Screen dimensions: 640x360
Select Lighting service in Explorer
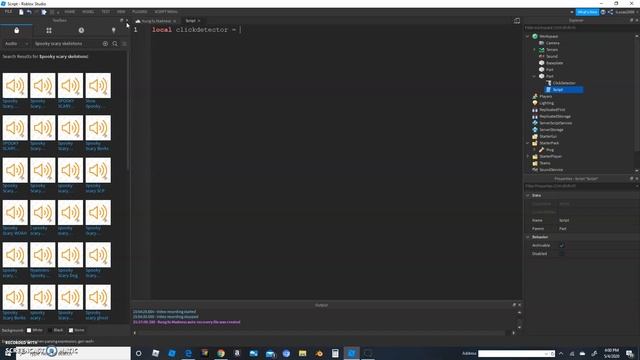tap(546, 103)
